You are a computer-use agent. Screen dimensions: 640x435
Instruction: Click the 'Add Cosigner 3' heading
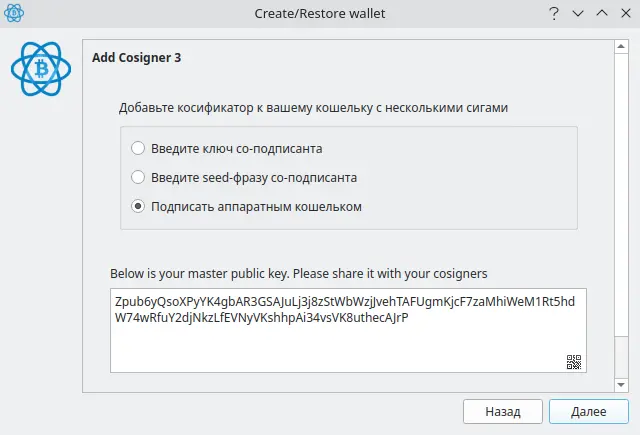click(x=136, y=58)
